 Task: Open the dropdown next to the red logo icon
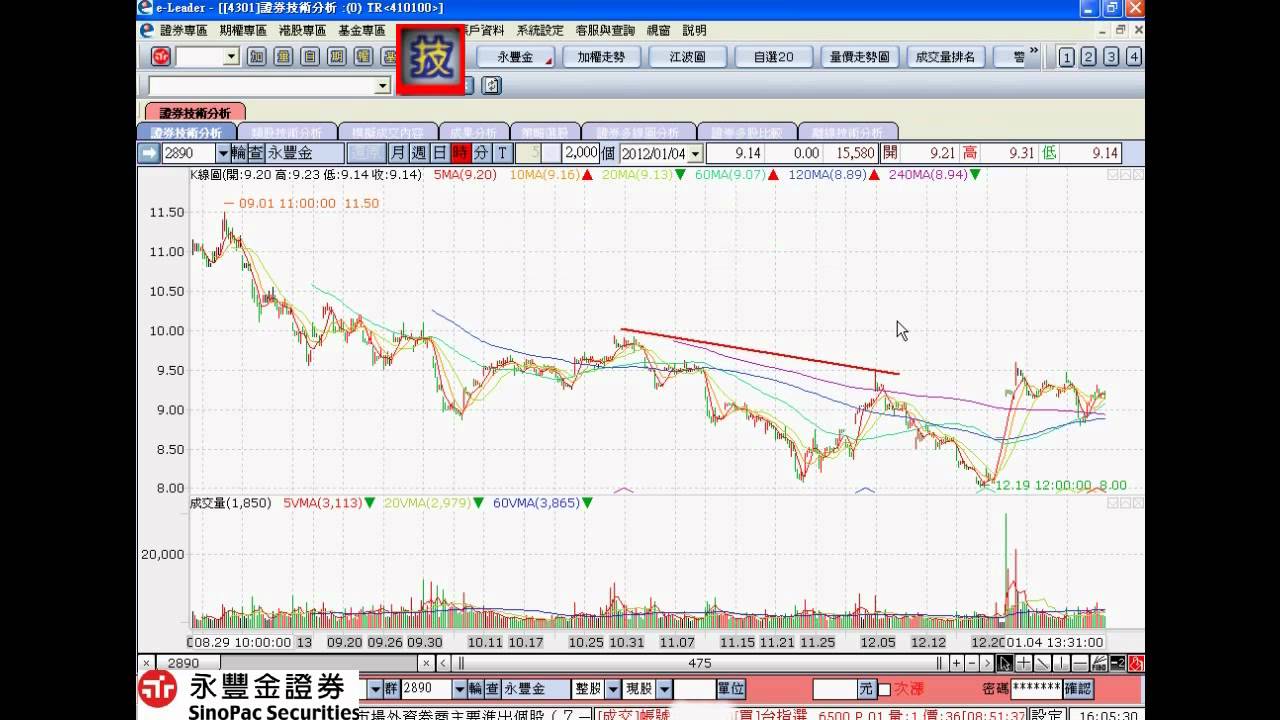tap(231, 56)
